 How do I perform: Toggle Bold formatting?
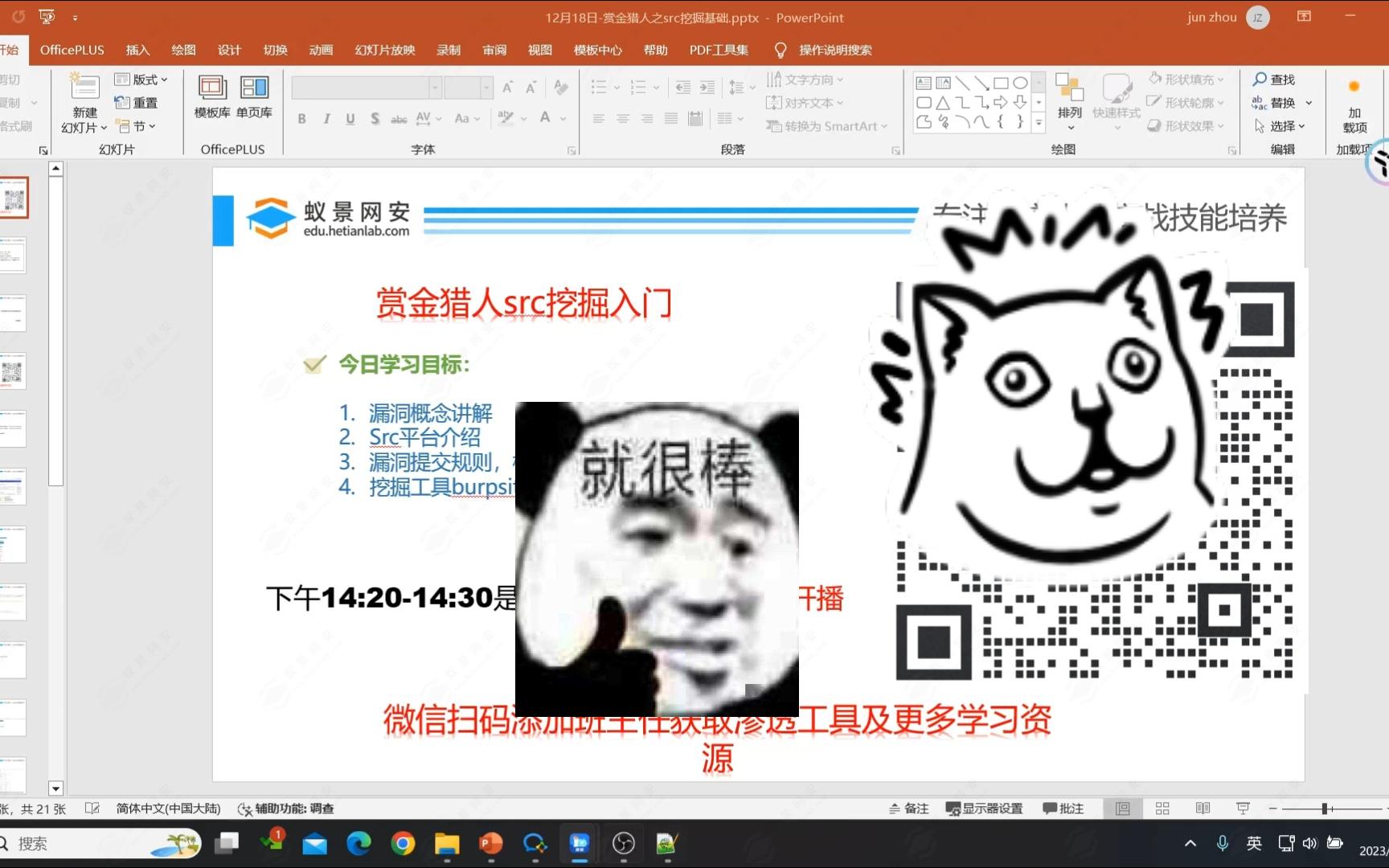(x=301, y=119)
